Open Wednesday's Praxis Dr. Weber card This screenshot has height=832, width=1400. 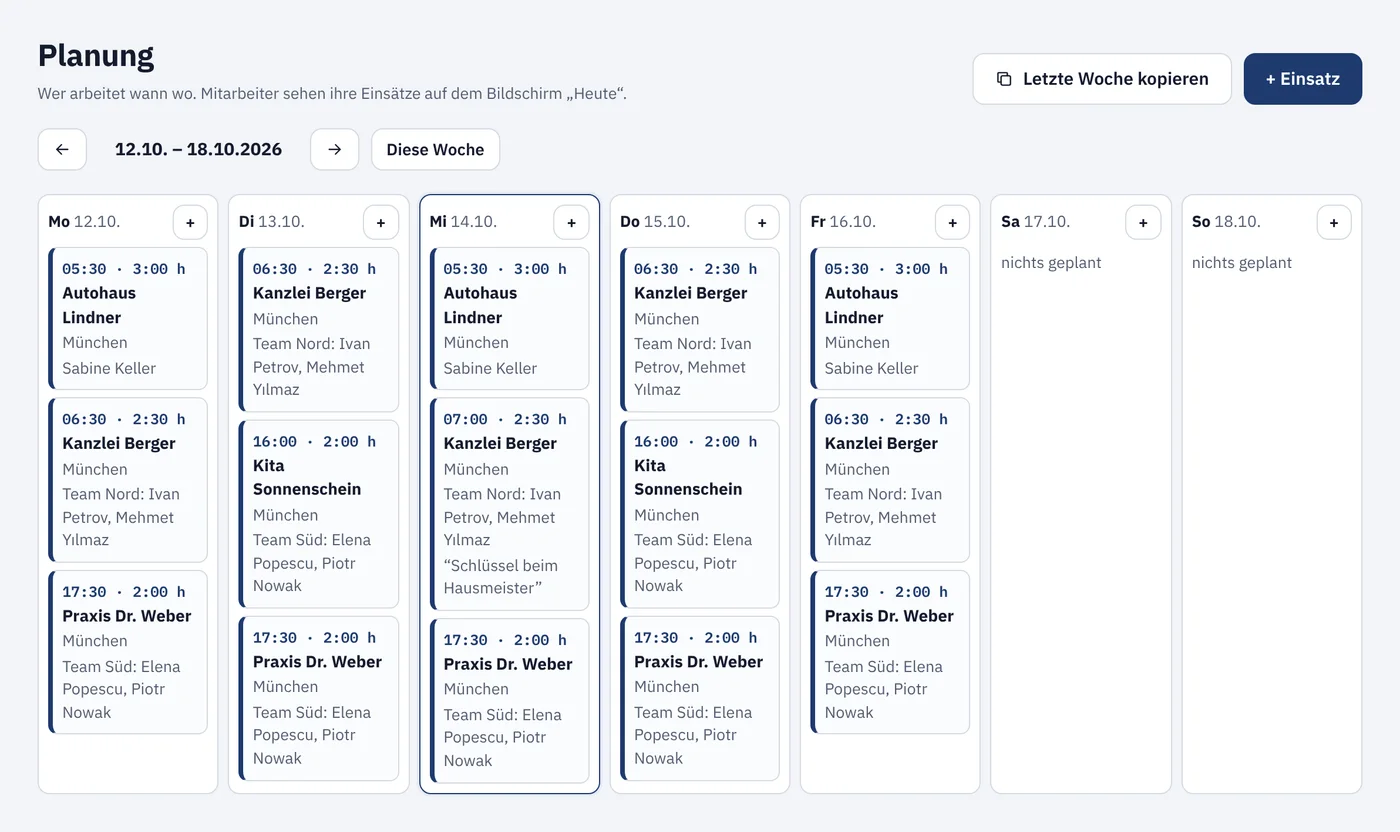tap(509, 700)
